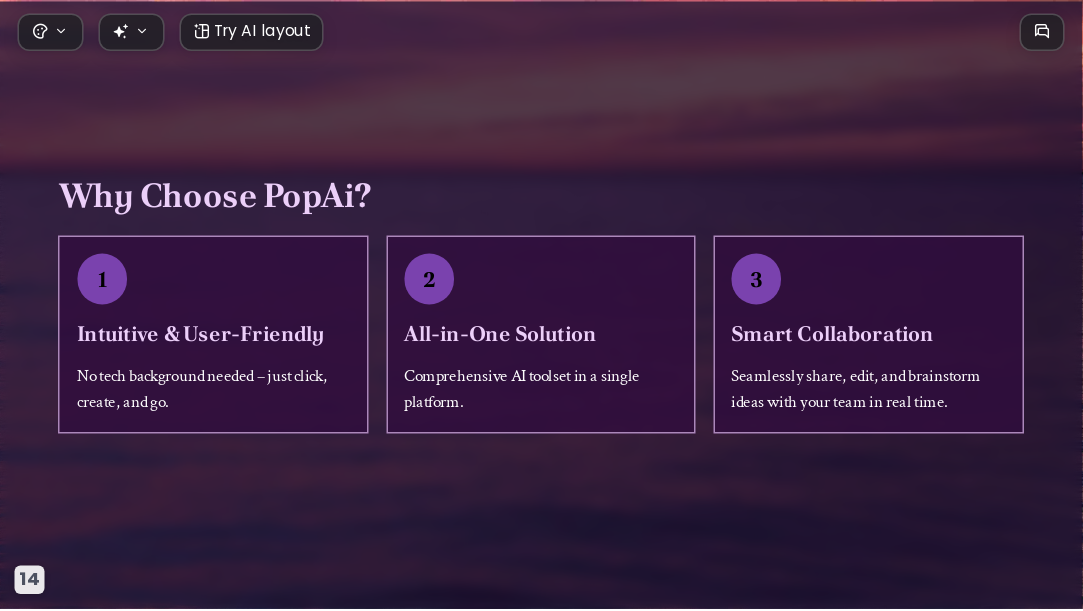Open the comments panel icon
Viewport: 1083px width, 611px height.
[1042, 32]
